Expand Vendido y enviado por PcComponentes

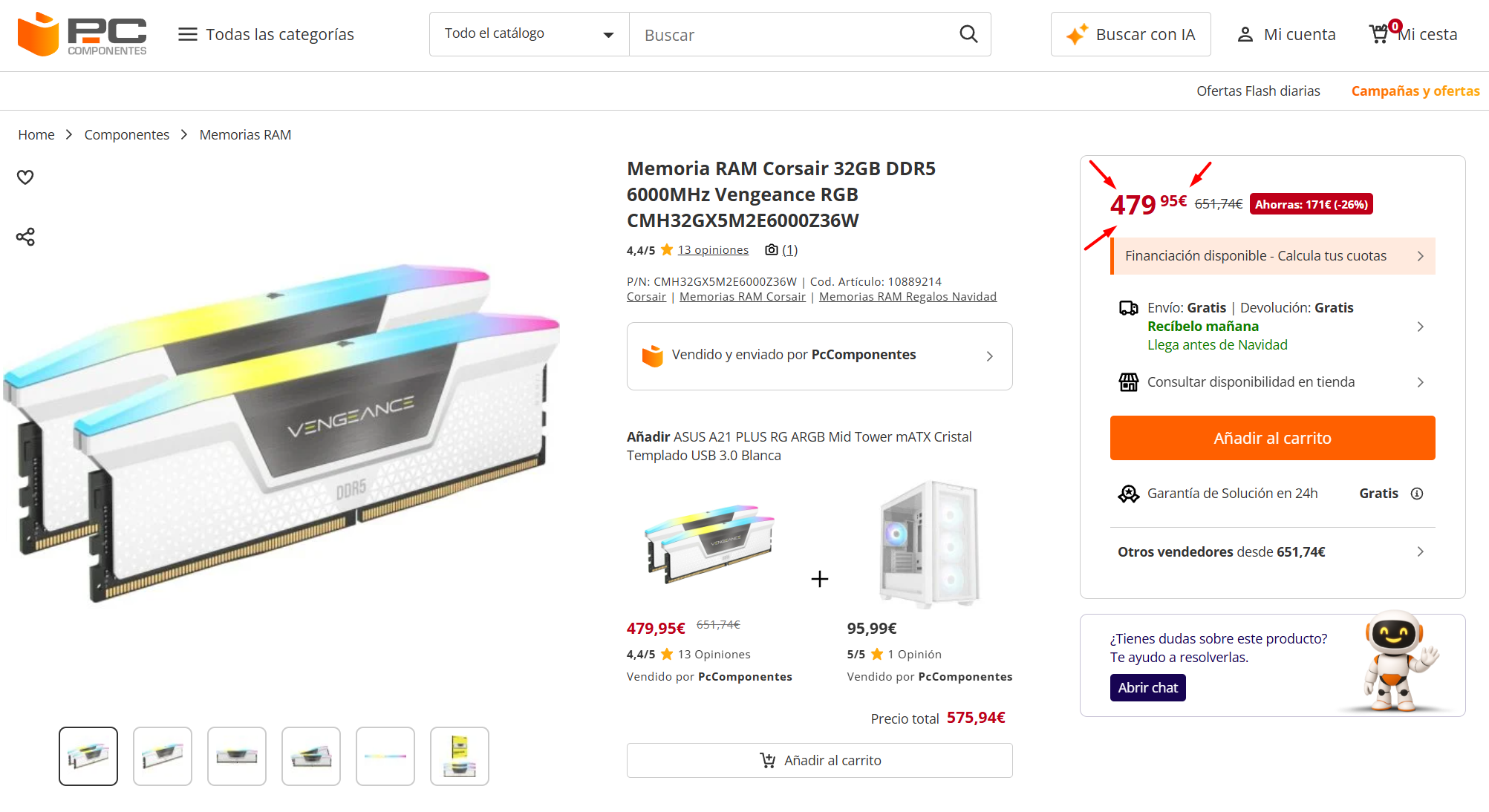pyautogui.click(x=820, y=356)
